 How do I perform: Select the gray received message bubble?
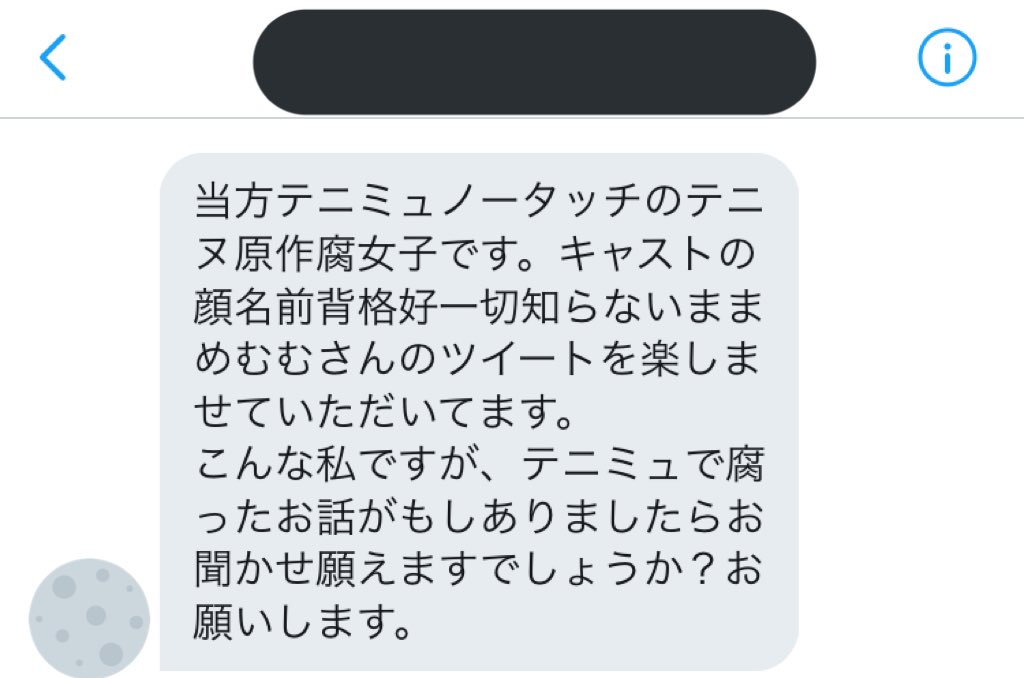pyautogui.click(x=479, y=412)
